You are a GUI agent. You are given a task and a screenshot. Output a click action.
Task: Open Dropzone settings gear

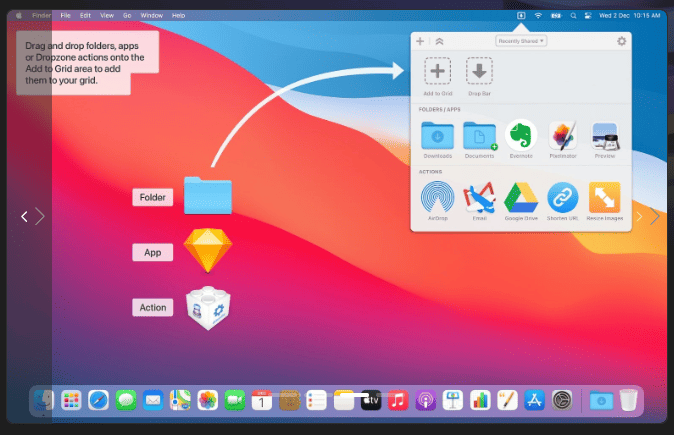(622, 41)
